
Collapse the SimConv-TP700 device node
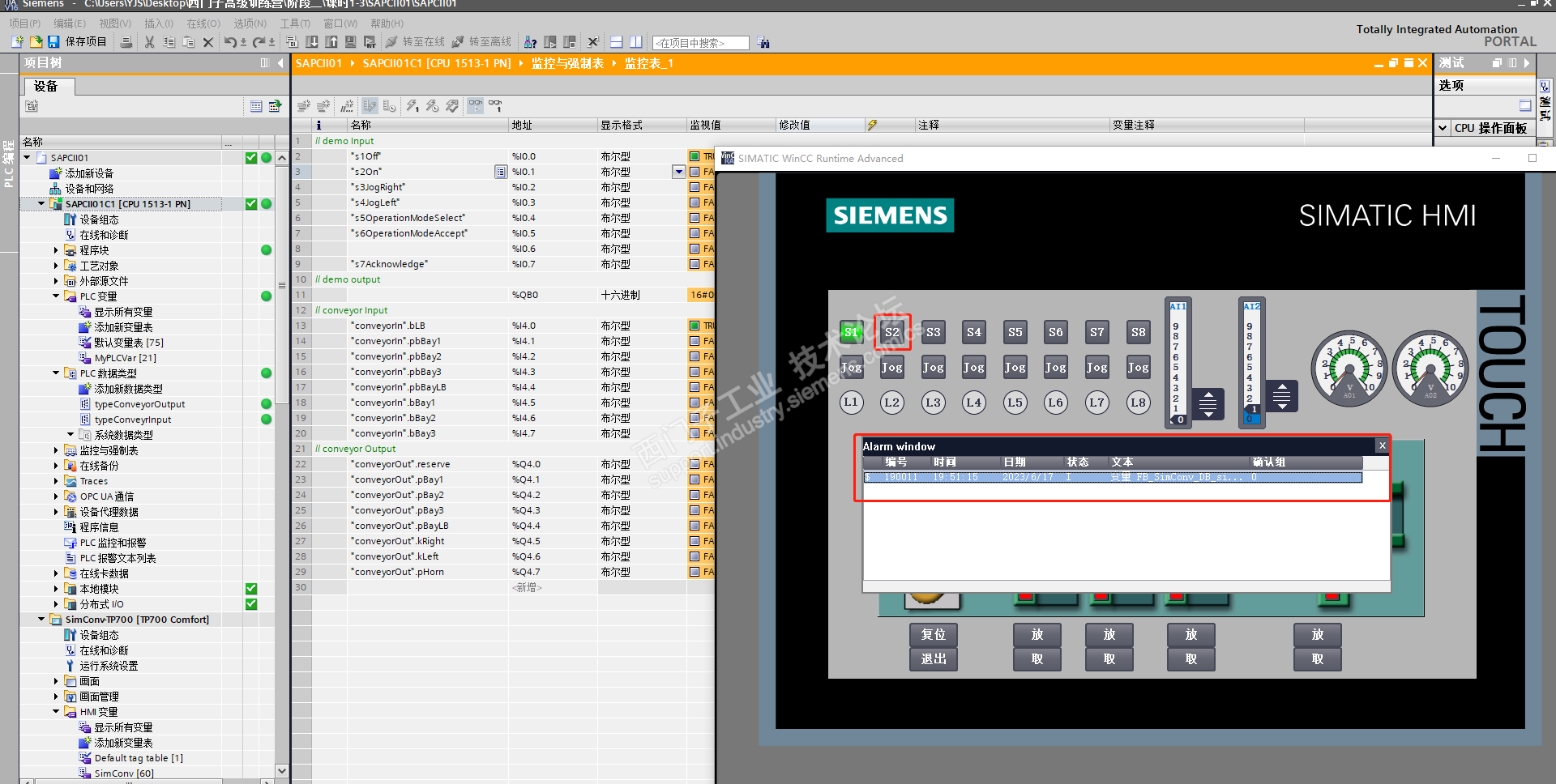coord(41,620)
